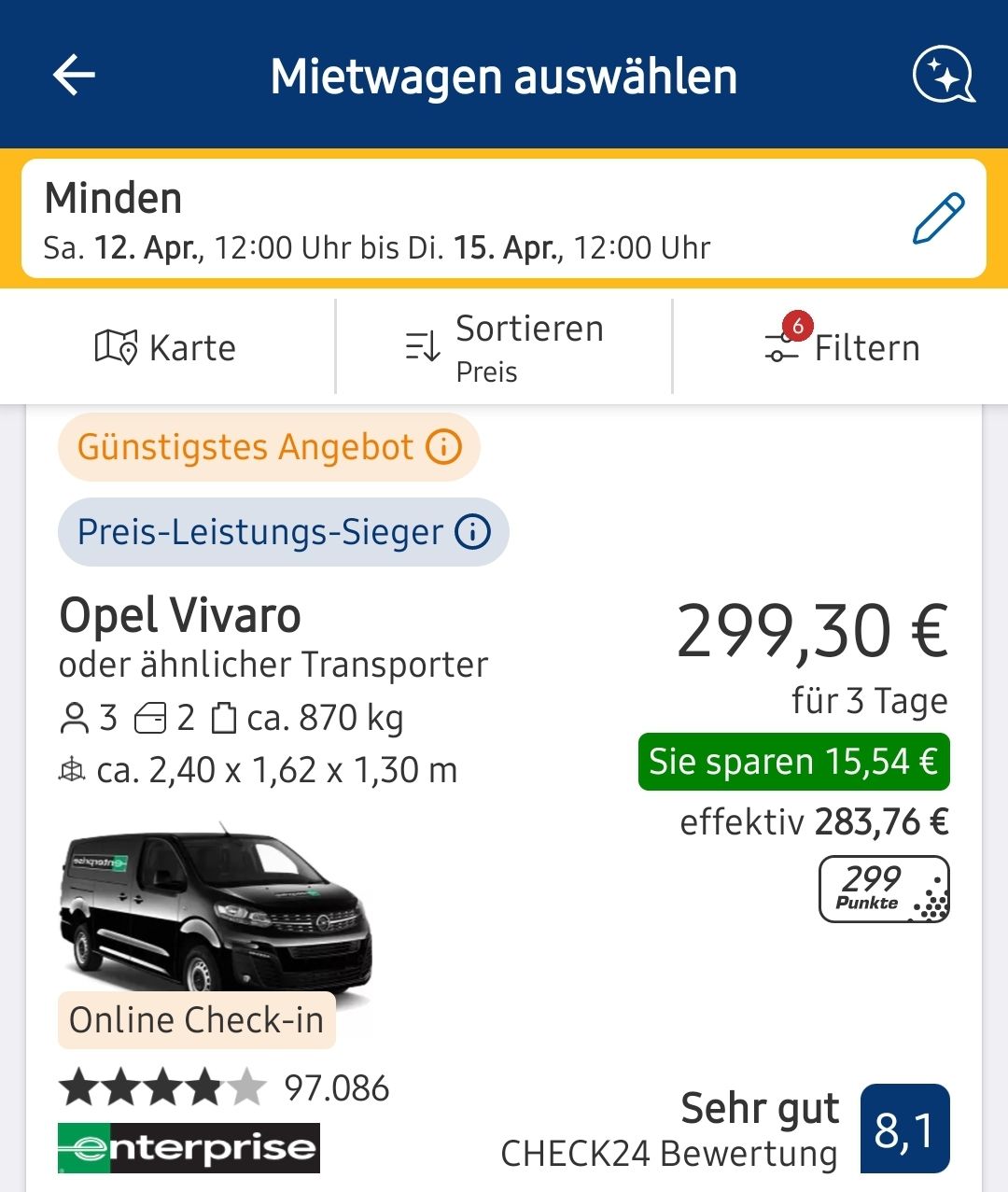
Task: Tap the Preis-Leistungs-Sieger badge
Action: click(x=261, y=532)
